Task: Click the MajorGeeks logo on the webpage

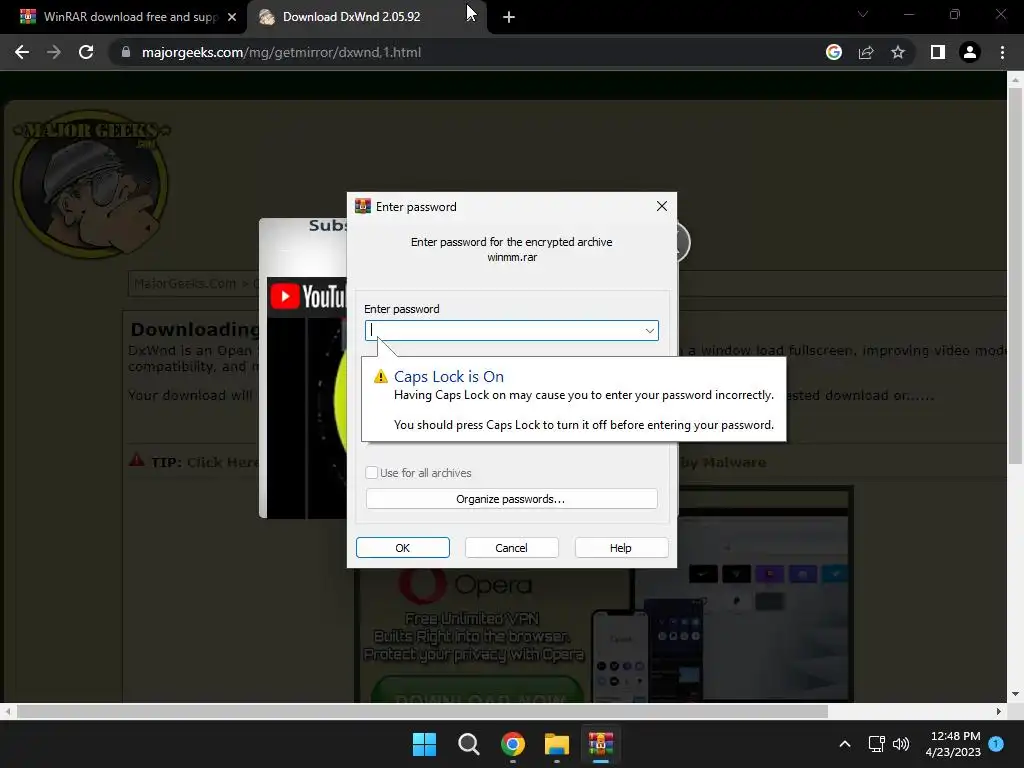Action: (x=91, y=184)
